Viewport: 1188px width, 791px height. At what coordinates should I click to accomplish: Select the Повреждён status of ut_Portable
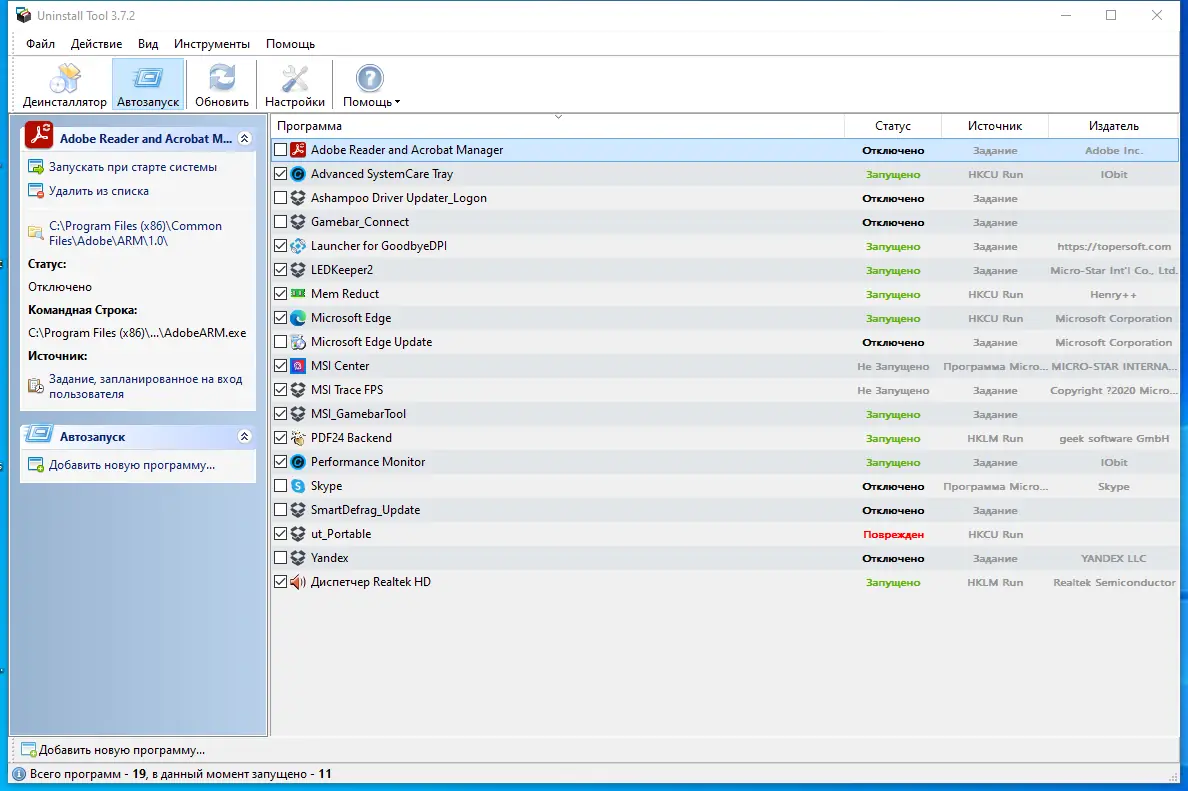coord(893,534)
